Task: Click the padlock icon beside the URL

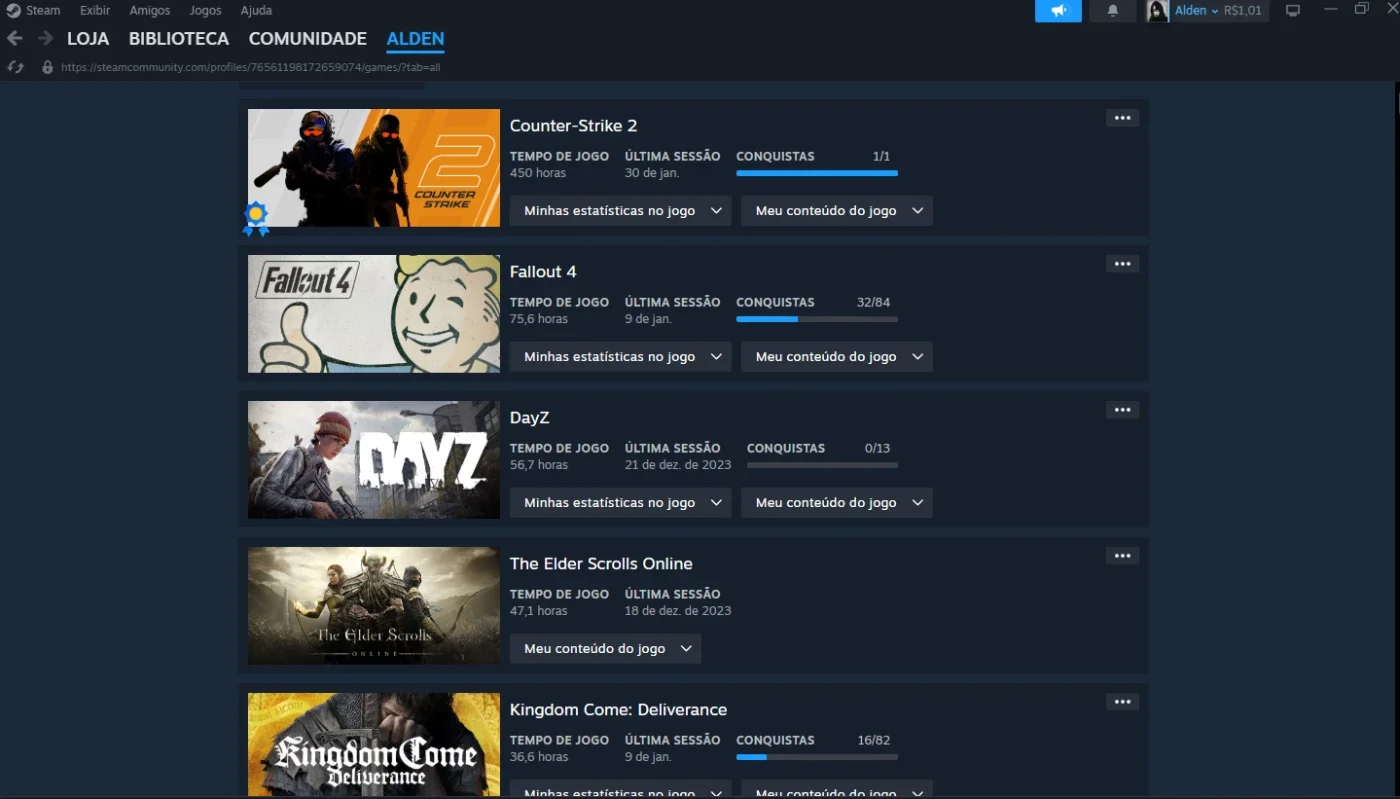Action: [47, 67]
